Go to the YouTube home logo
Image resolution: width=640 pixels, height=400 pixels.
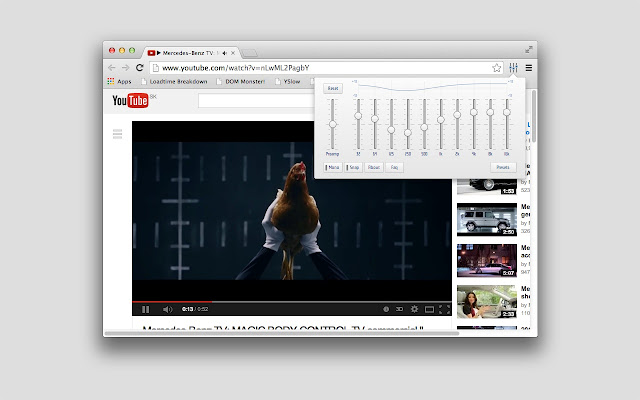pos(130,100)
